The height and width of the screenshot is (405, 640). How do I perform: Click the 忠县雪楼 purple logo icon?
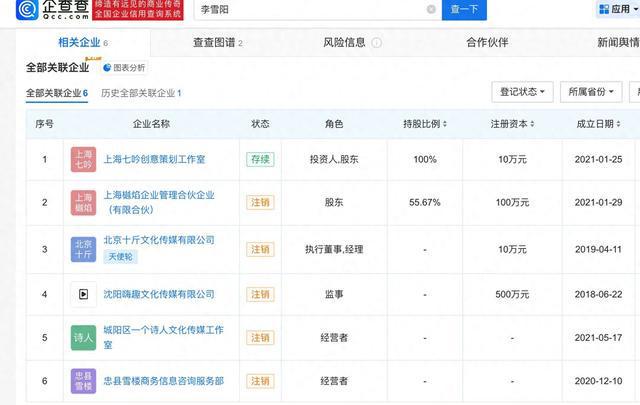tap(84, 381)
